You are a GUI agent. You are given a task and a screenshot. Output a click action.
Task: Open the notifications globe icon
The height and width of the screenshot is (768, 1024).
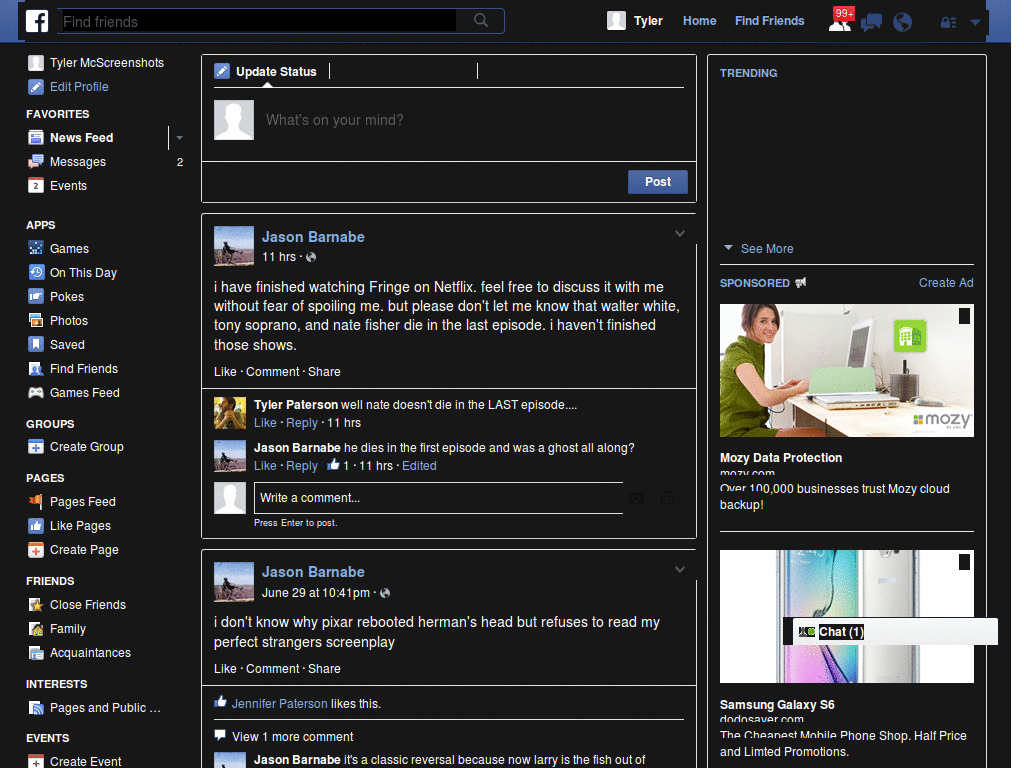903,22
